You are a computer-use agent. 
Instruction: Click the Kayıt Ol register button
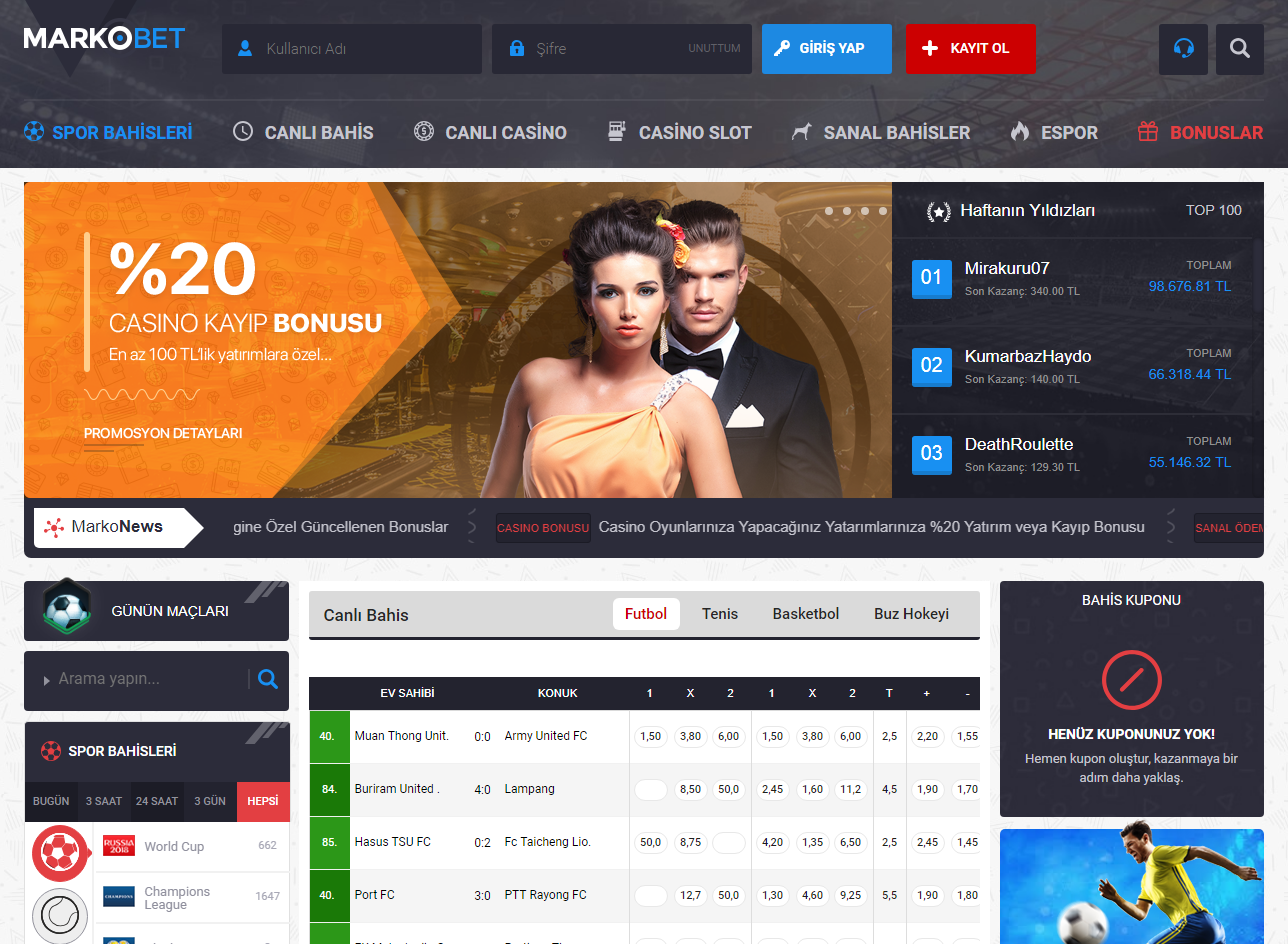tap(971, 49)
